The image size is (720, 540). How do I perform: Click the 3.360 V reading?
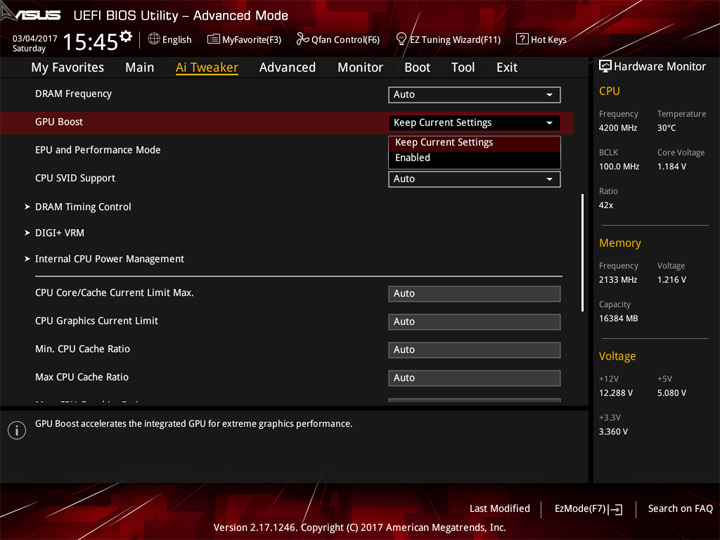[x=613, y=432]
